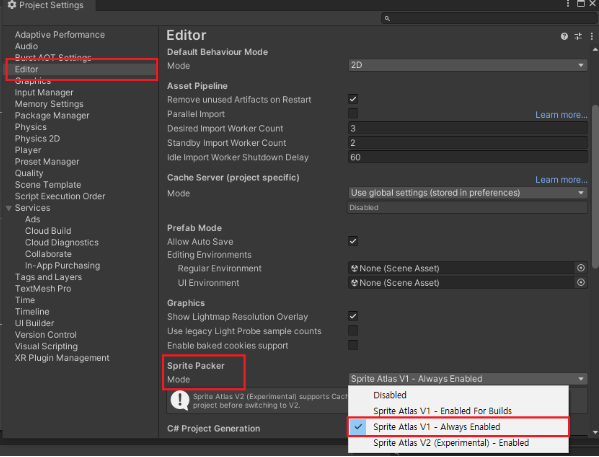Click the gear icon on Project Settings tab
The image size is (599, 457).
pyautogui.click(x=12, y=5)
